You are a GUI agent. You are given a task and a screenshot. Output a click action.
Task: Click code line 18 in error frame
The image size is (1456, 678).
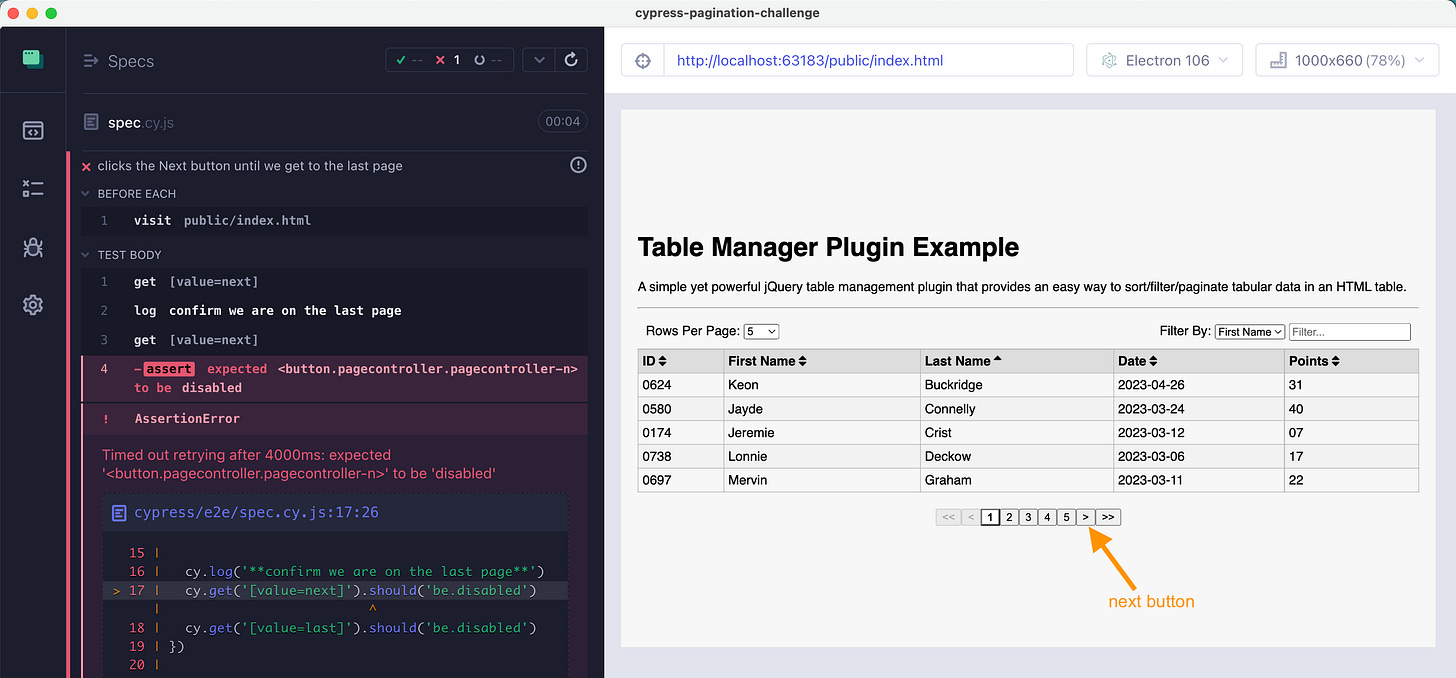(335, 628)
